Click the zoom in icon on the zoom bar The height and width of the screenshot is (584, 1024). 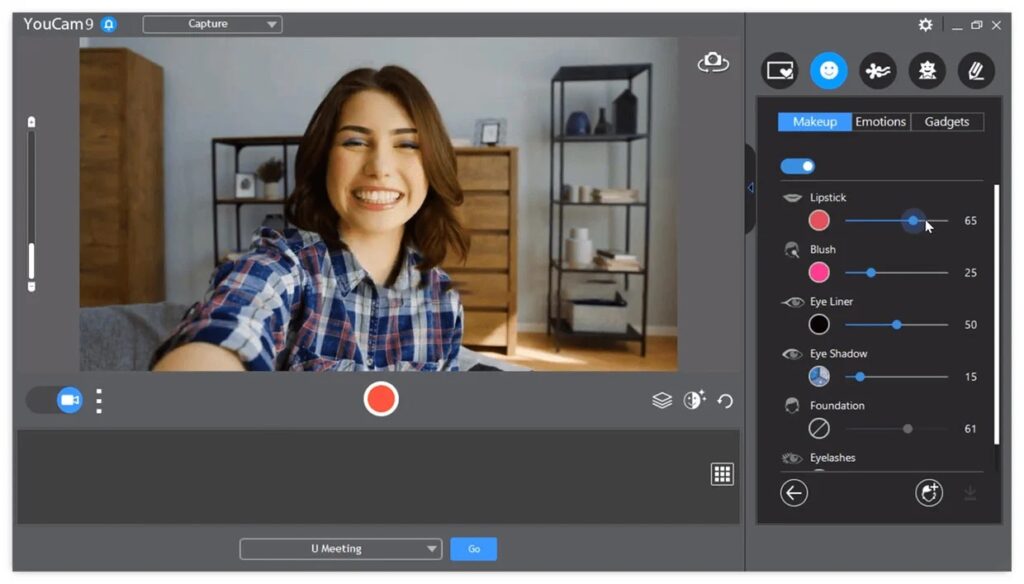coord(31,122)
